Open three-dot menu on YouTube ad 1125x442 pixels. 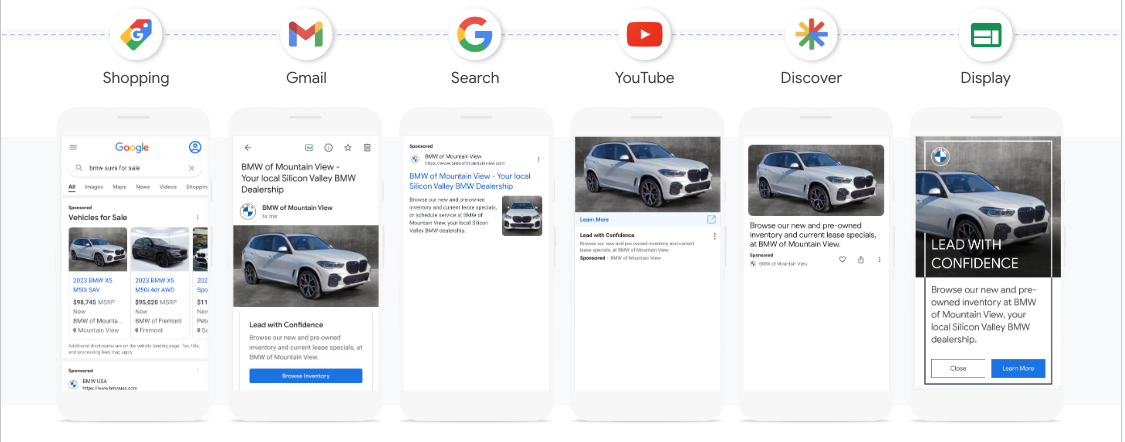click(x=714, y=236)
